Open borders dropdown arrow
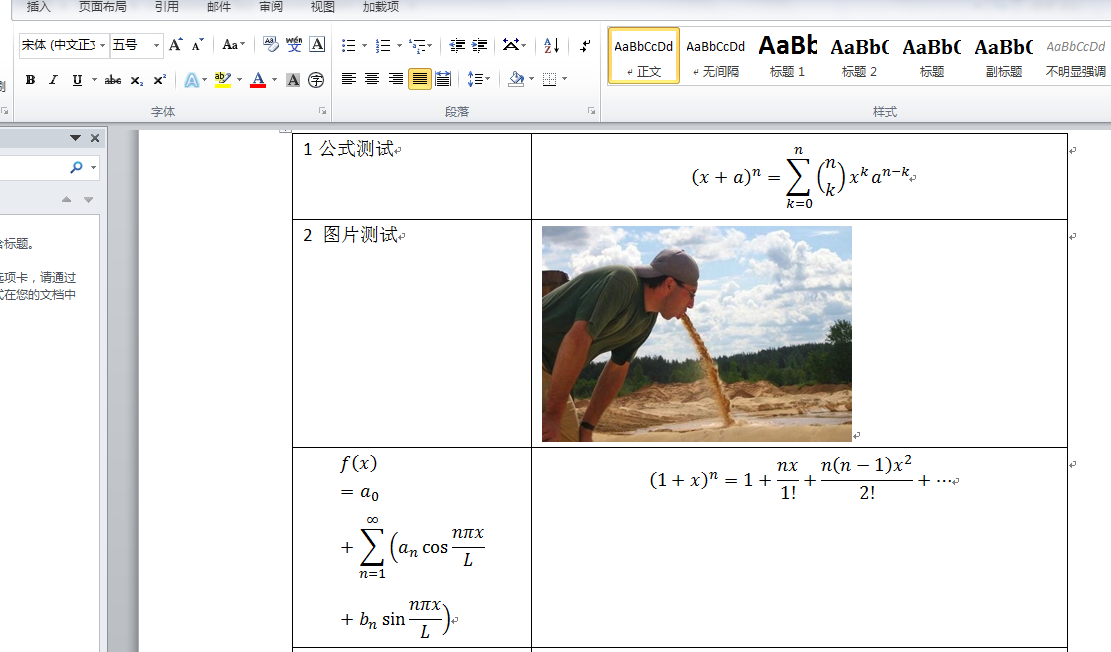 tap(565, 79)
